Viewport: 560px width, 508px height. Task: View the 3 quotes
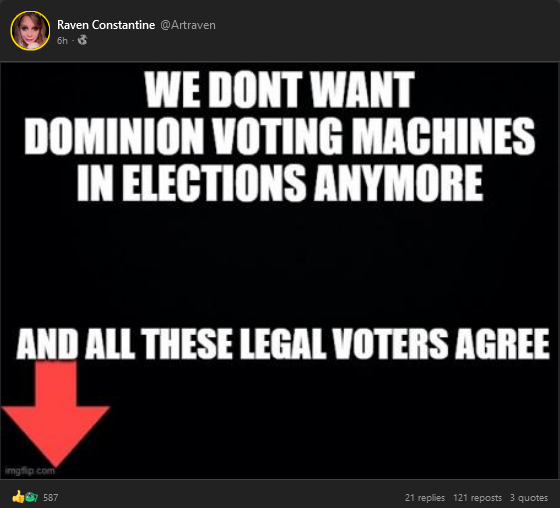click(x=529, y=498)
